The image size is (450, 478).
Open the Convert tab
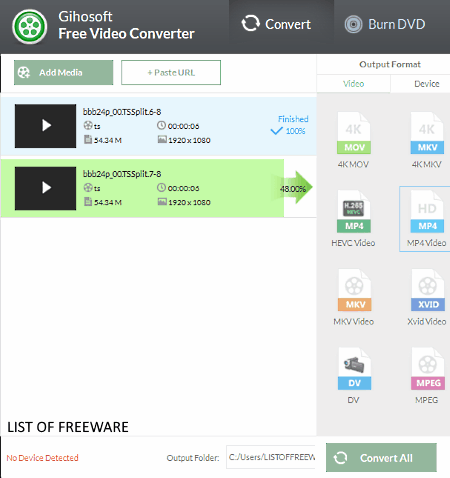click(x=276, y=24)
